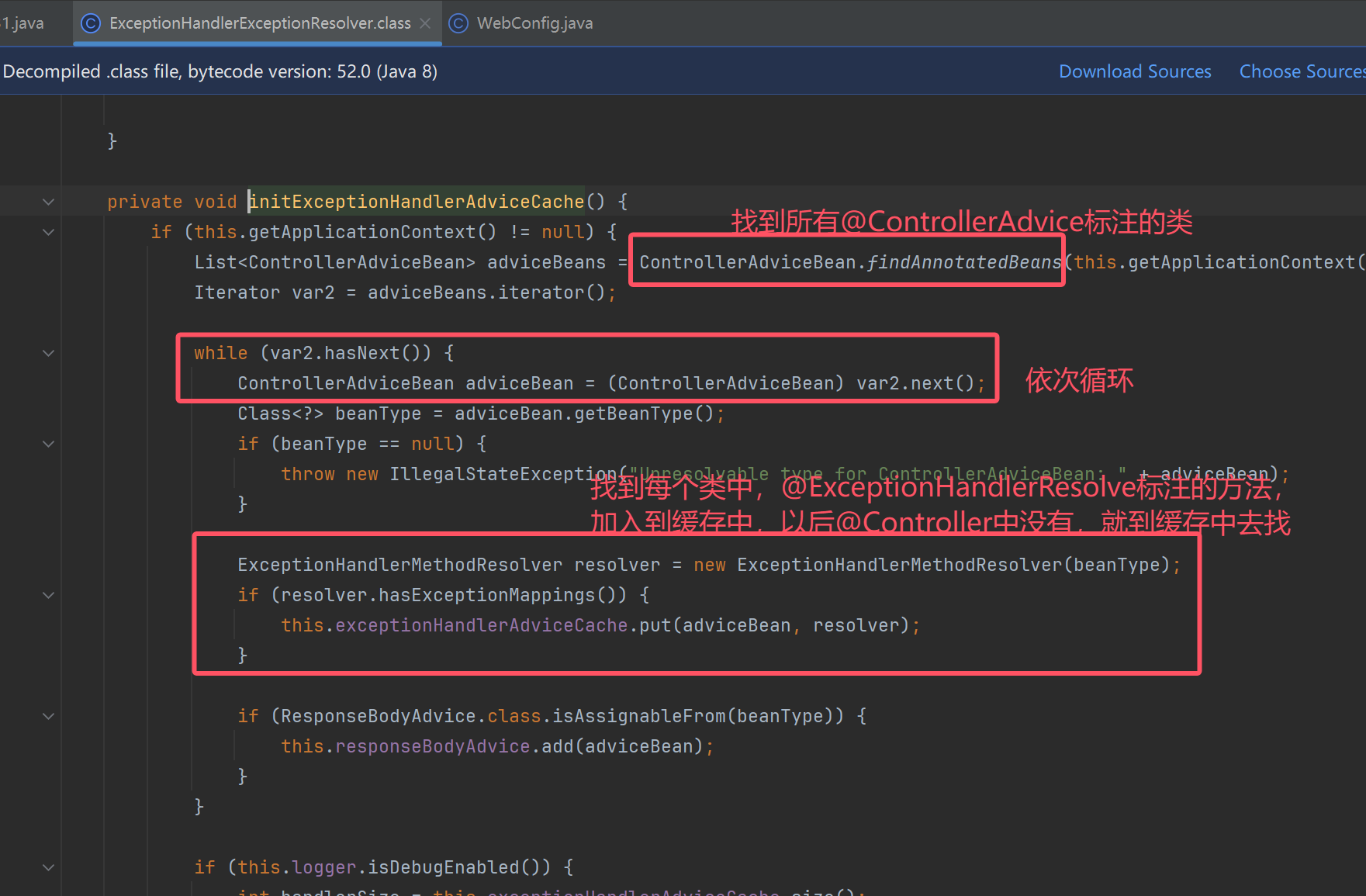Click the class icon on ExceptionHandlerExceptionResolver tab

[91, 23]
